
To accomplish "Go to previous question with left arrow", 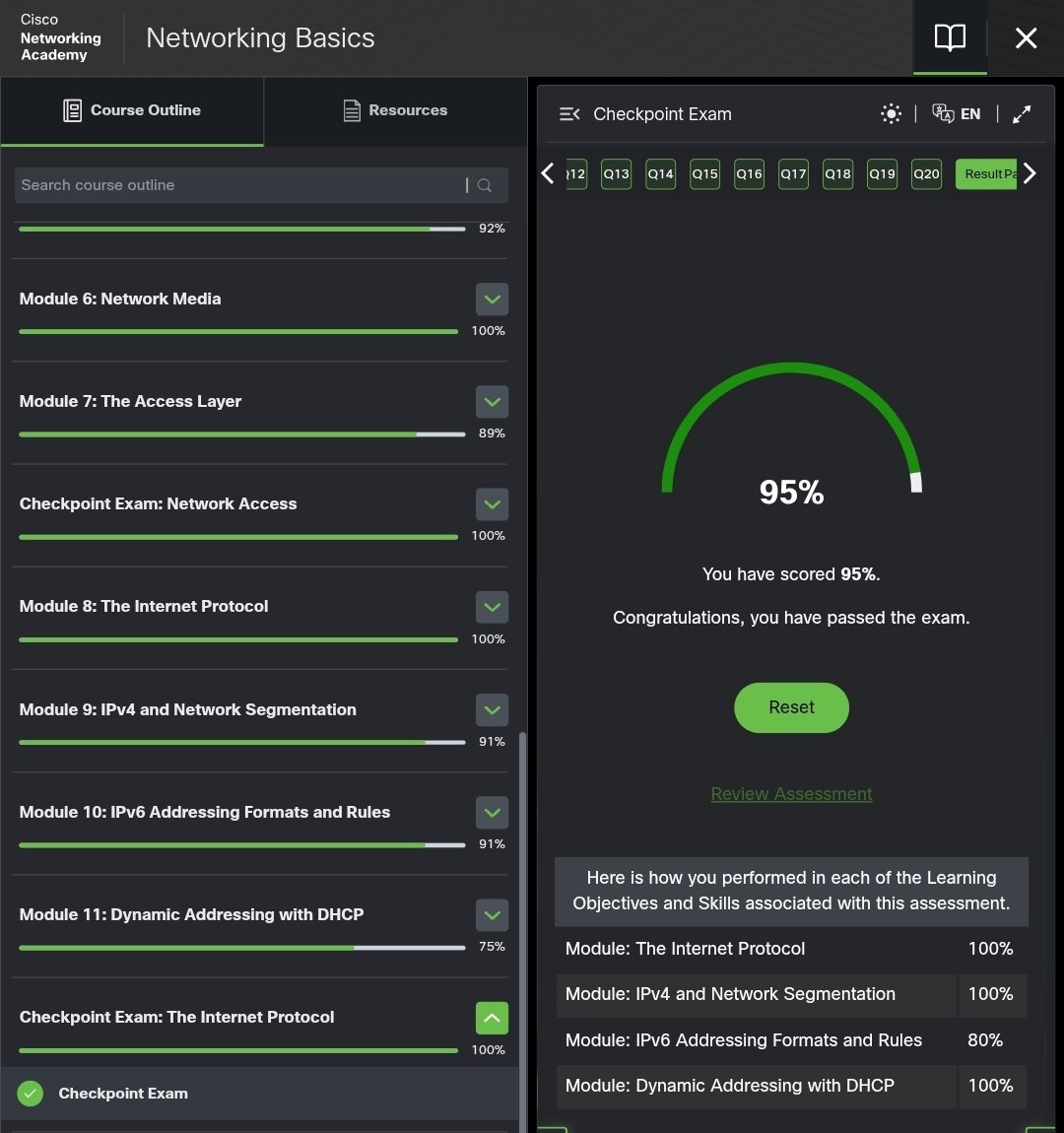I will coord(548,173).
